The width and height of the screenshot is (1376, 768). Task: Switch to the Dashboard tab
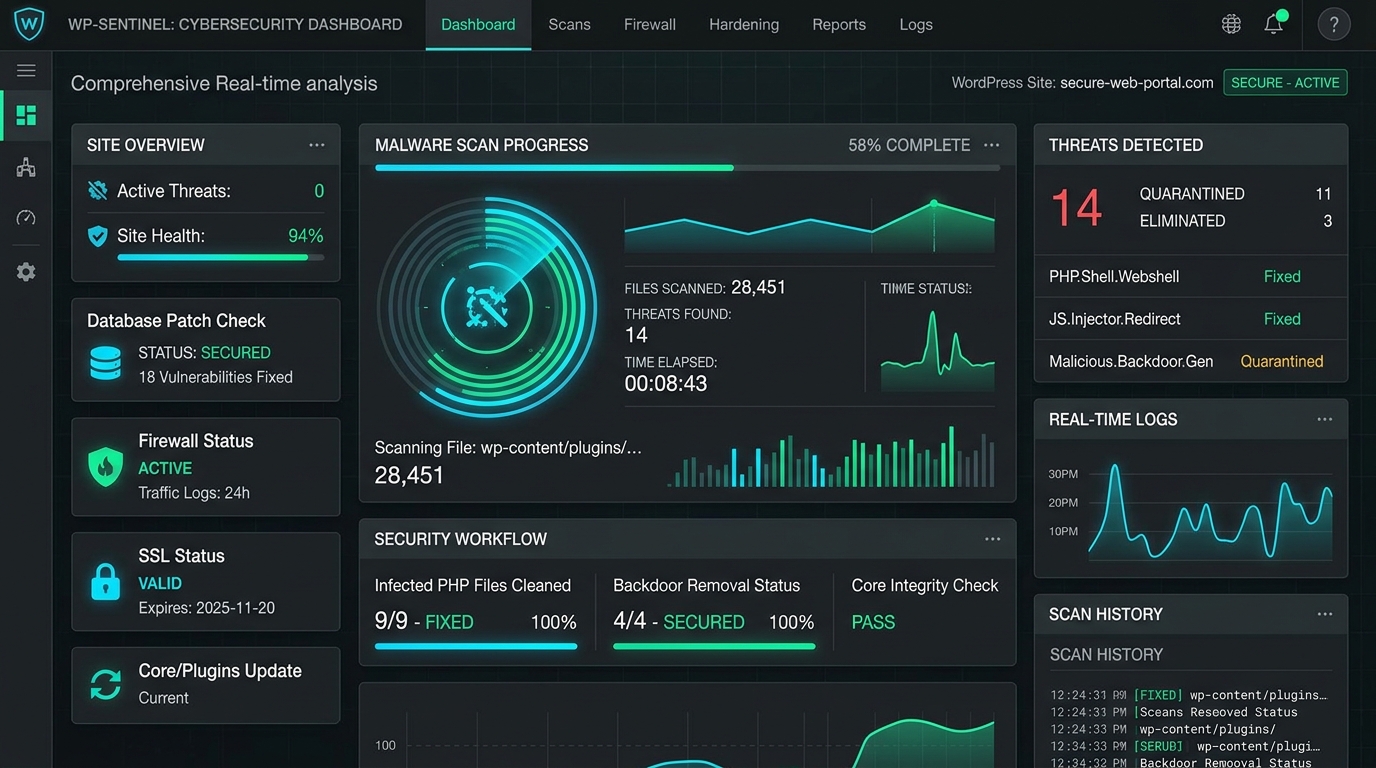(478, 24)
